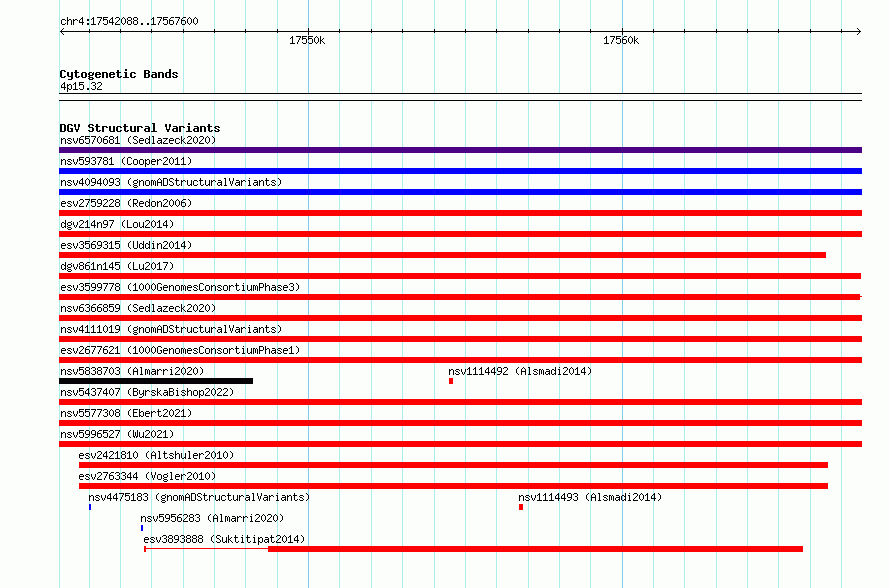
Task: Click the nsv6570681 (Sedlazeck2020) variant label
Action: pyautogui.click(x=138, y=140)
